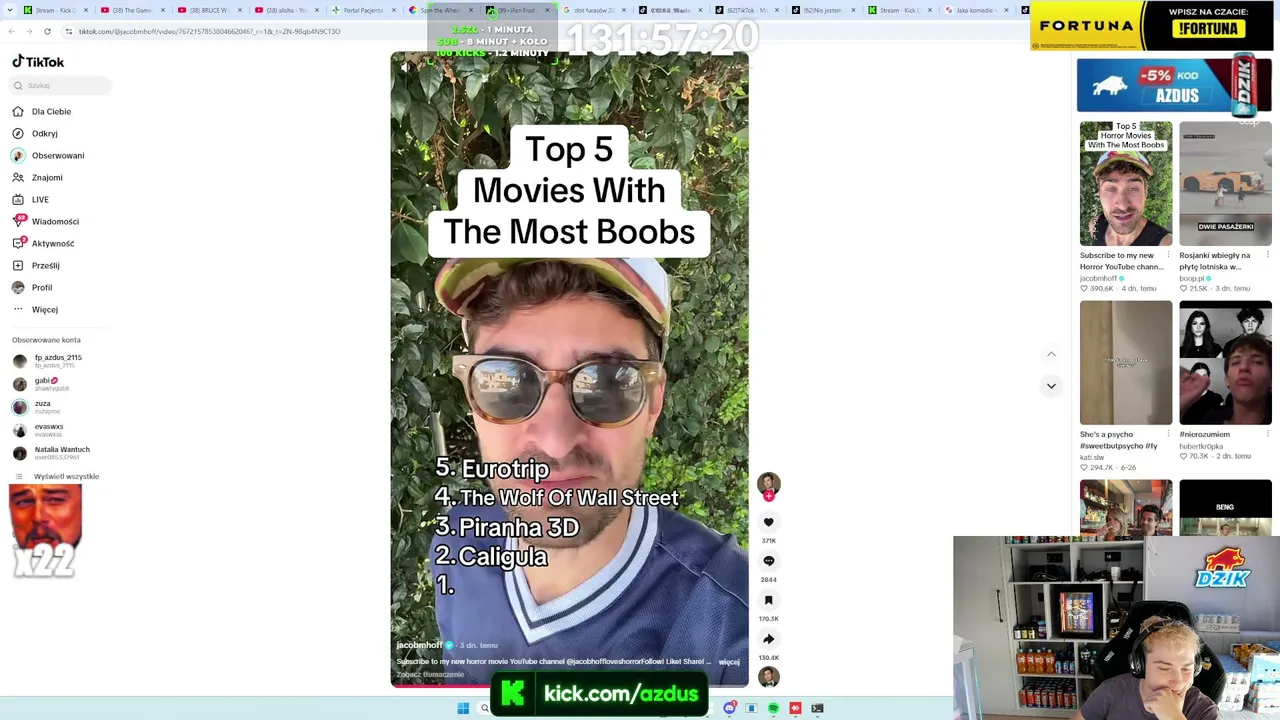Open the Odkryj compass icon
This screenshot has height=720, width=1280.
(x=18, y=133)
